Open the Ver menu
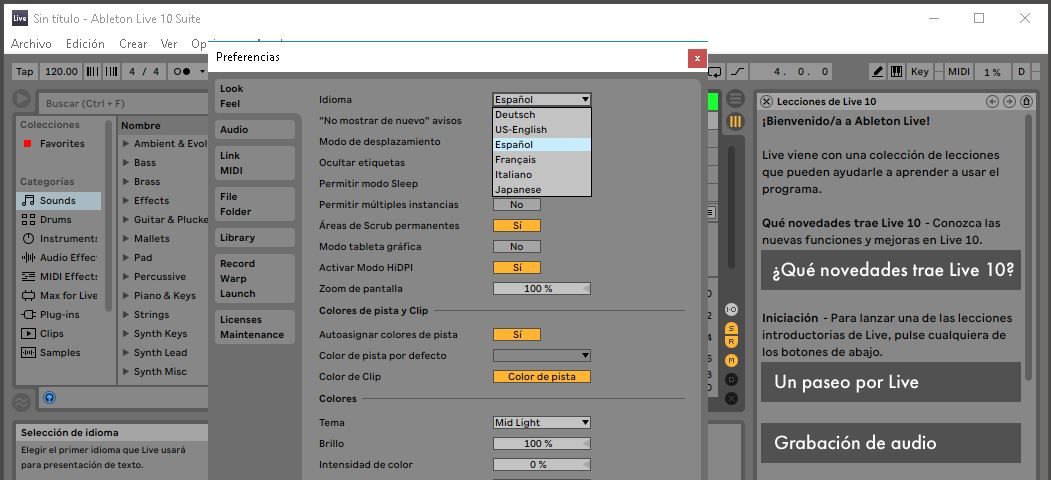 click(169, 44)
